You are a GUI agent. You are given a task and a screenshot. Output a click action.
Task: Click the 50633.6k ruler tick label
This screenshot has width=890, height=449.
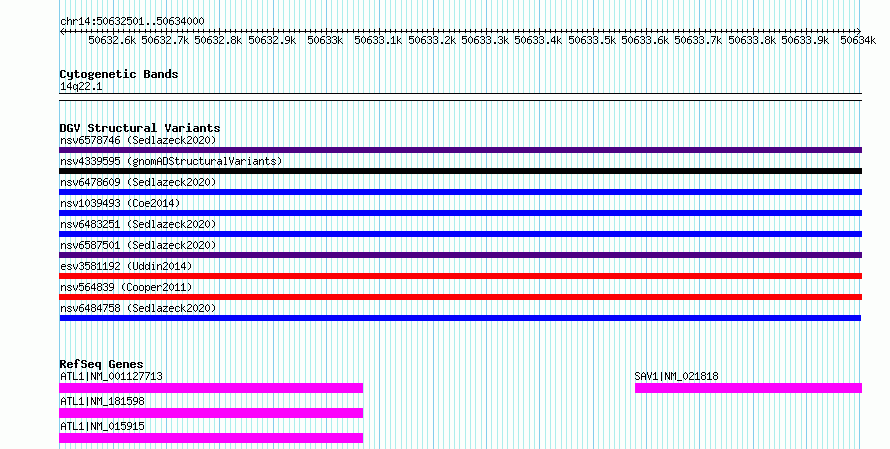tap(645, 40)
